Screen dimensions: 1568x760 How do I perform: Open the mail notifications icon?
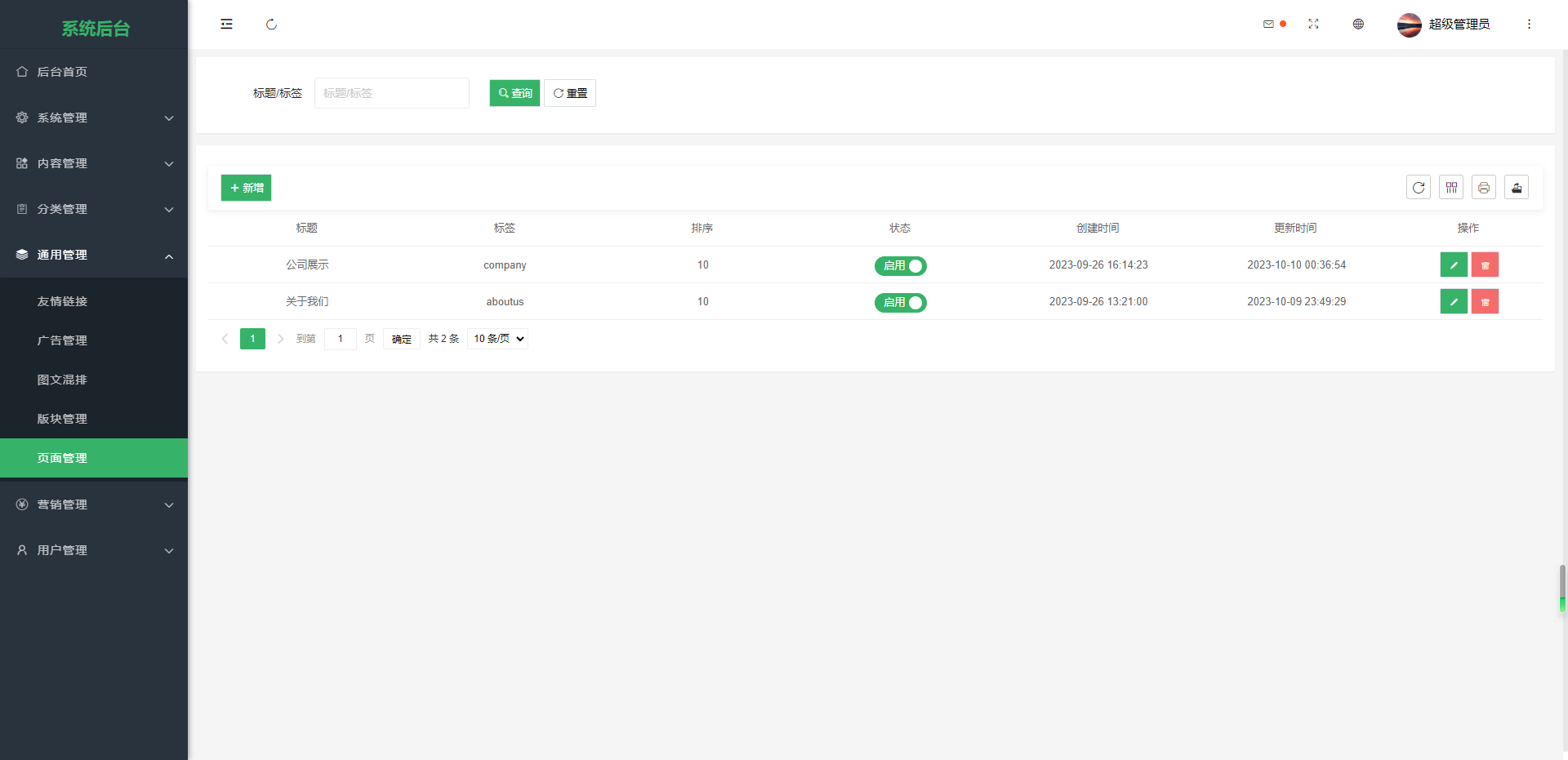pyautogui.click(x=1268, y=24)
